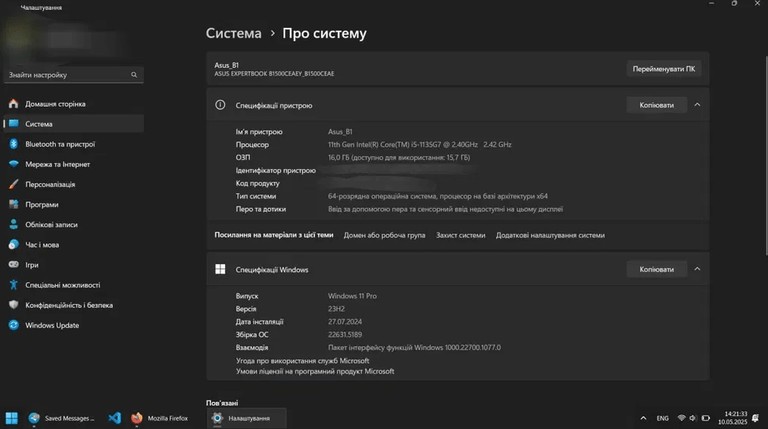Copy device specifications with Копіювати
This screenshot has width=768, height=429.
[x=656, y=105]
